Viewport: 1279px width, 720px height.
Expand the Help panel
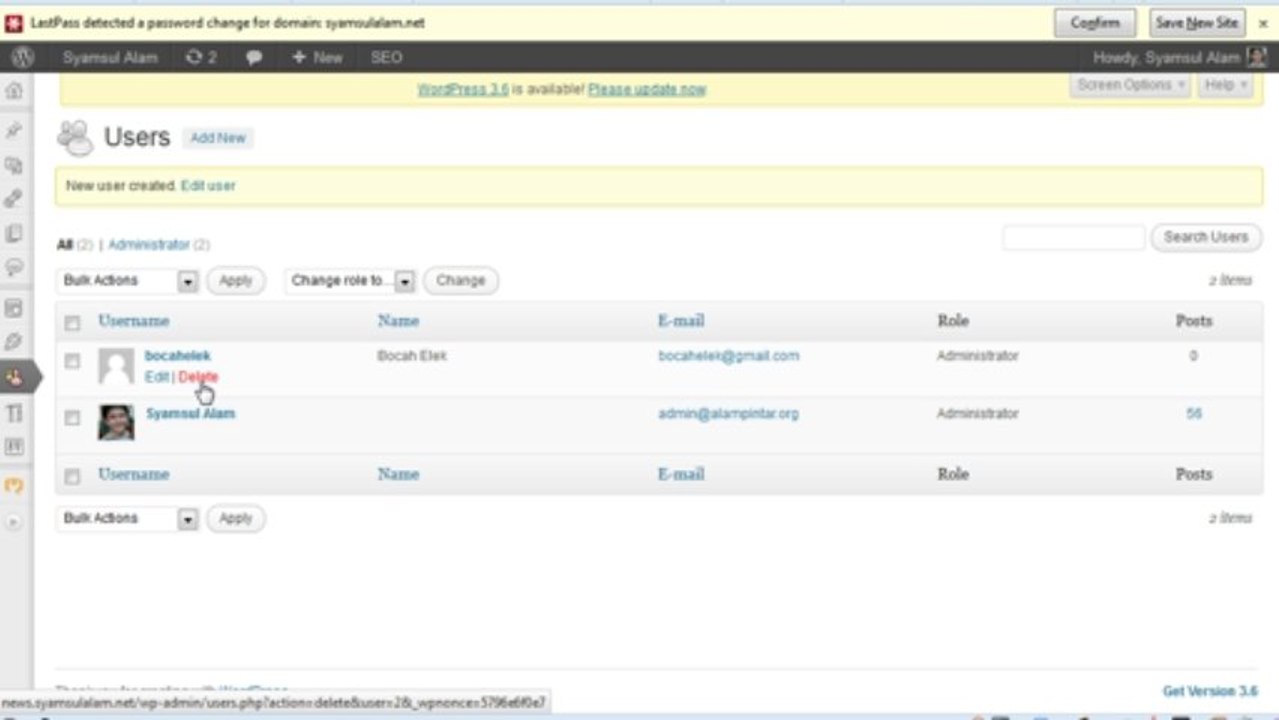[1226, 85]
